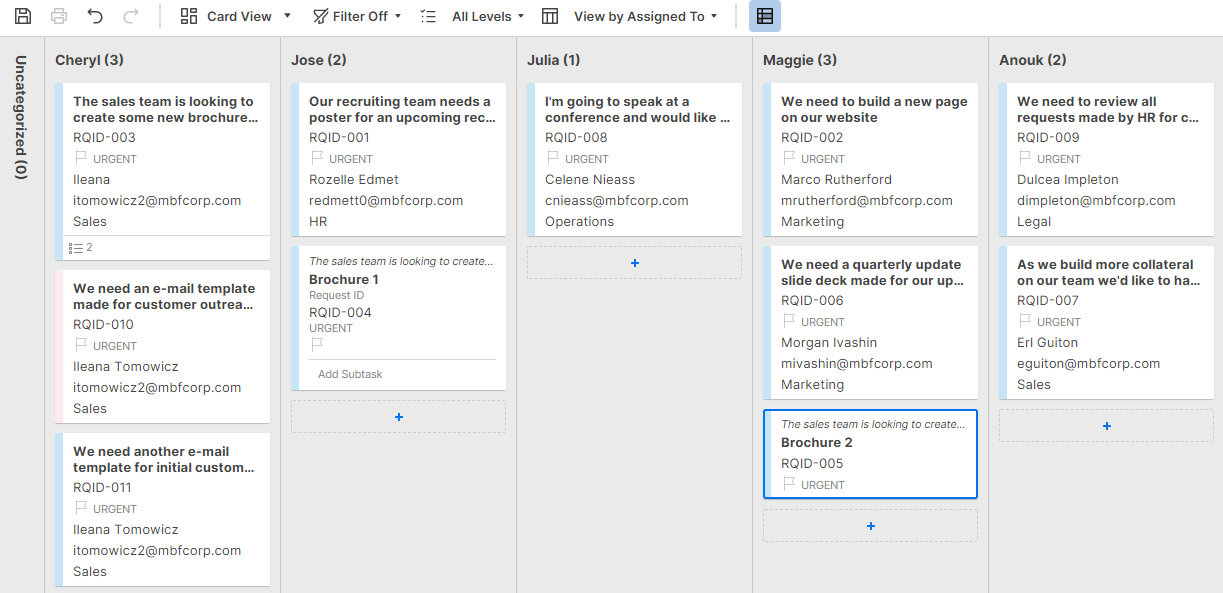This screenshot has height=593, width=1223.
Task: Add a new card in Julia's column
Action: (634, 262)
